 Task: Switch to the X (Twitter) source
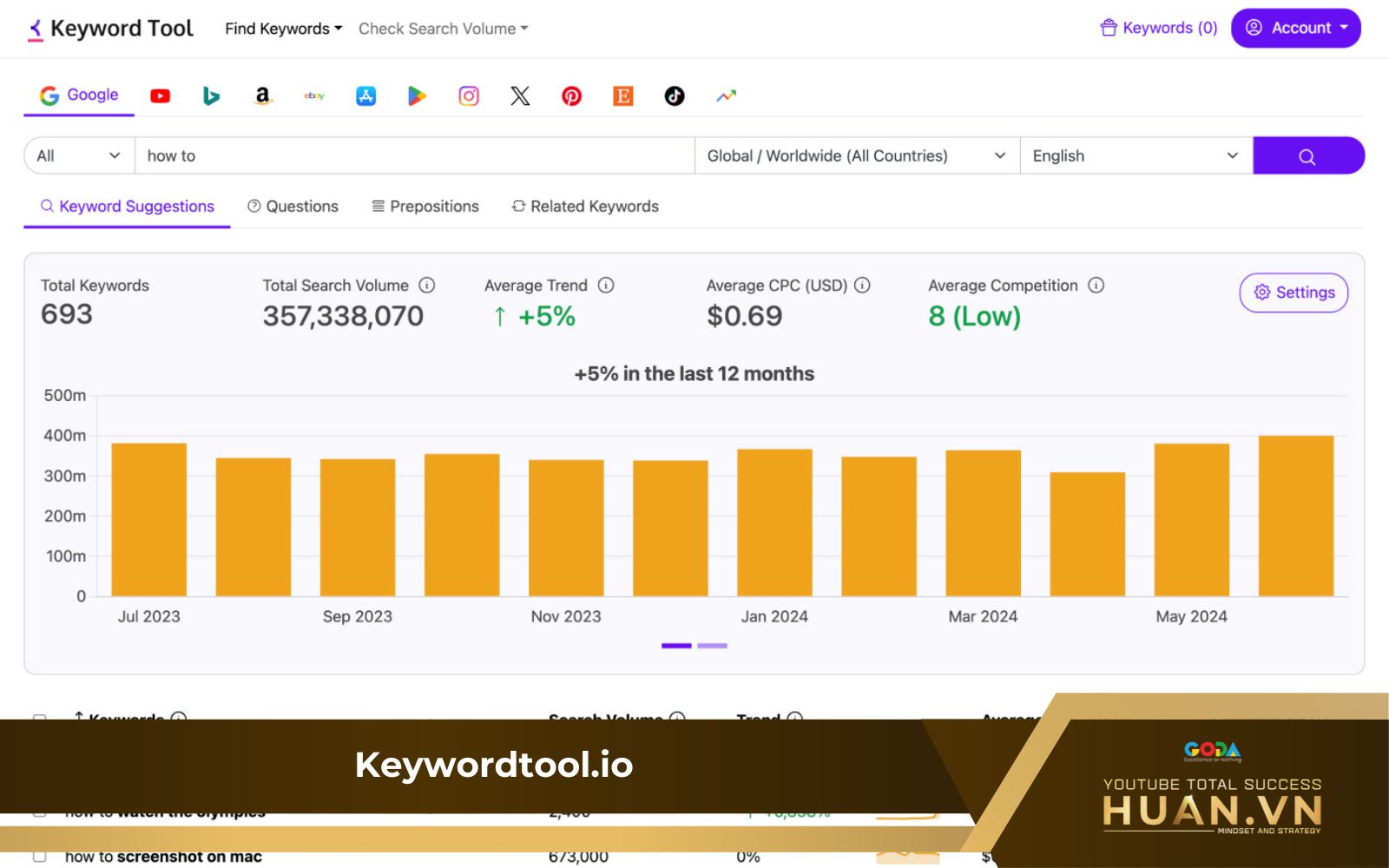coord(520,96)
